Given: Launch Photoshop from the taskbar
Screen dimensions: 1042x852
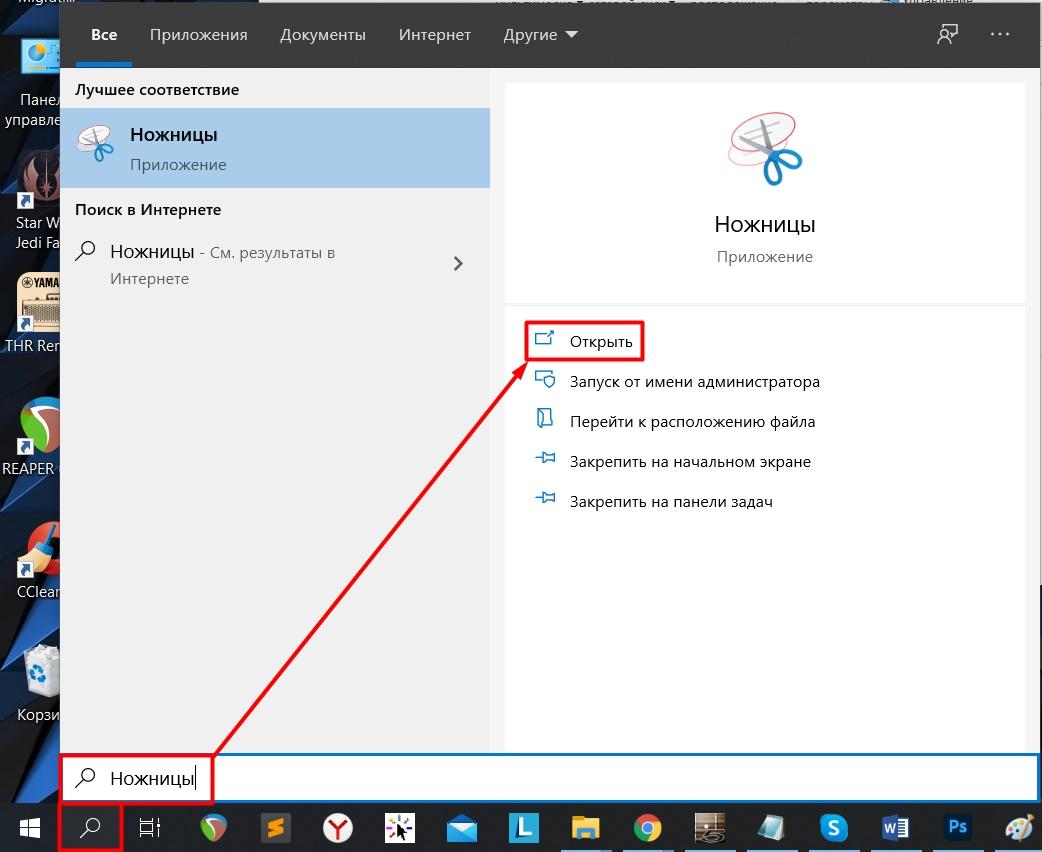Looking at the screenshot, I should (957, 827).
